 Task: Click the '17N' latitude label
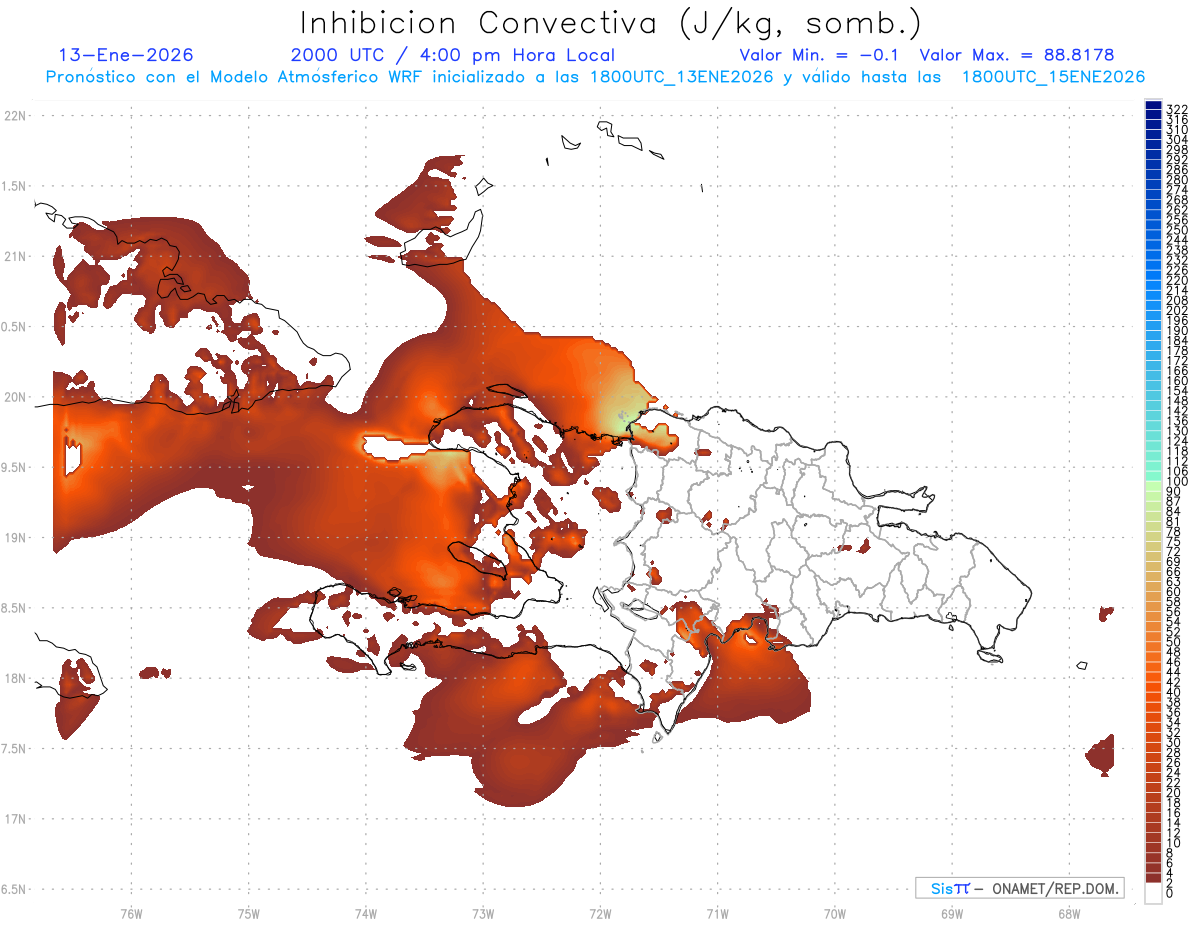[15, 819]
